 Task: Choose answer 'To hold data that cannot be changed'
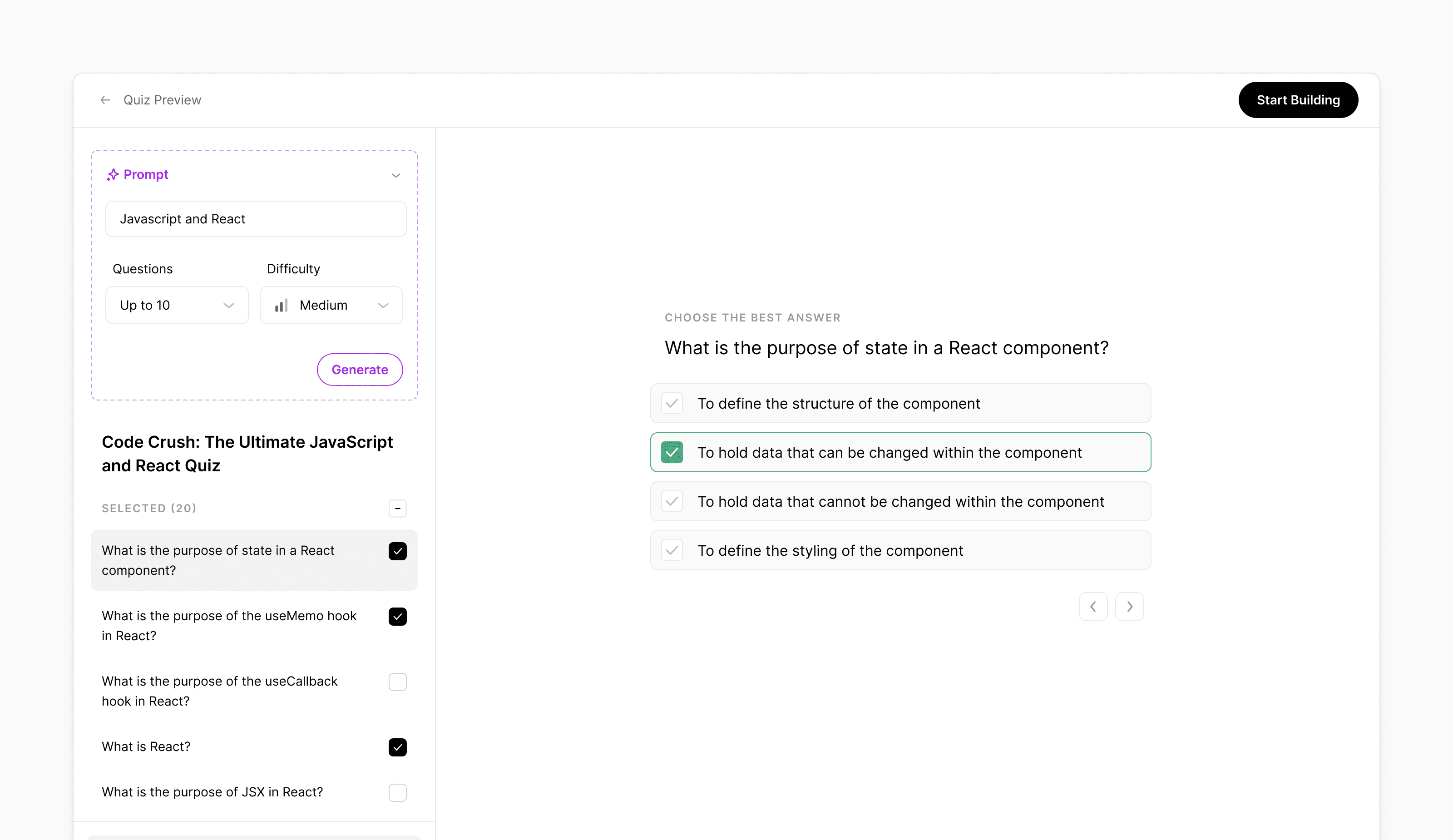tap(900, 501)
